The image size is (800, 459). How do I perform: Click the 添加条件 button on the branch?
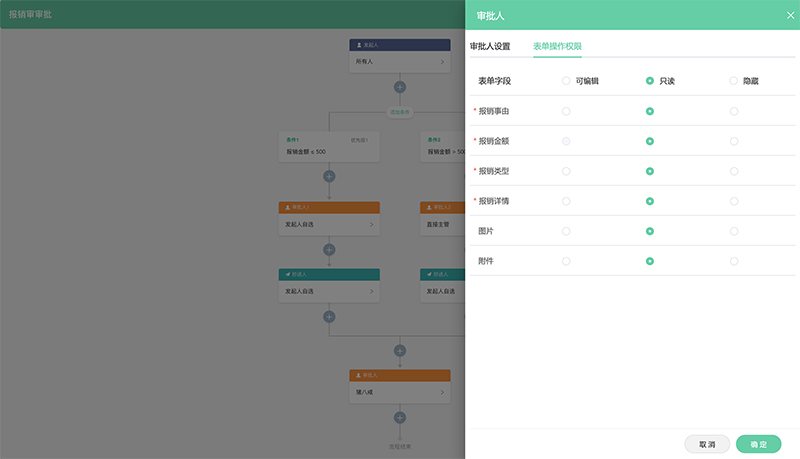400,112
